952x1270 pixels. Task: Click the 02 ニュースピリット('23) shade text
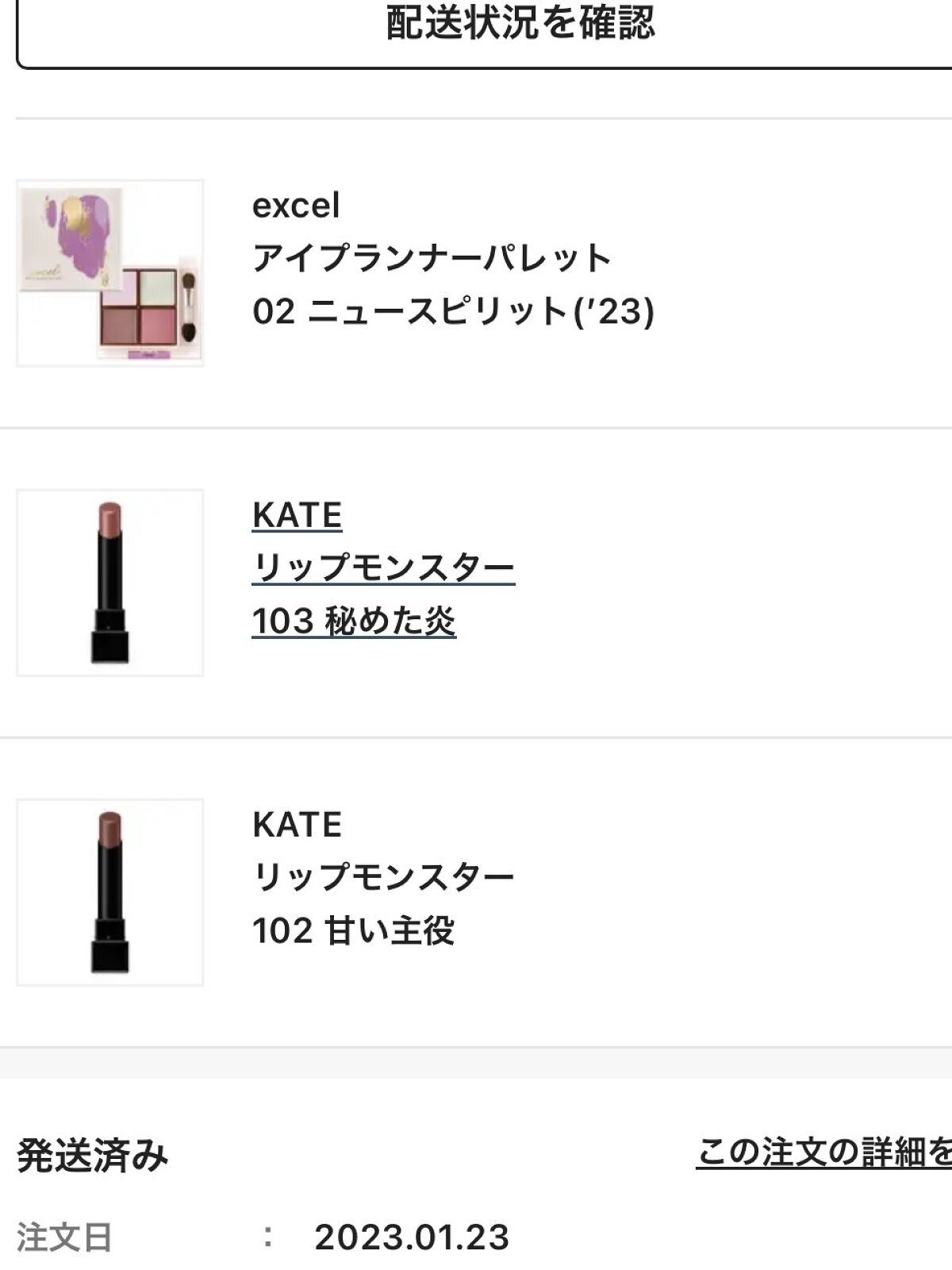click(453, 311)
